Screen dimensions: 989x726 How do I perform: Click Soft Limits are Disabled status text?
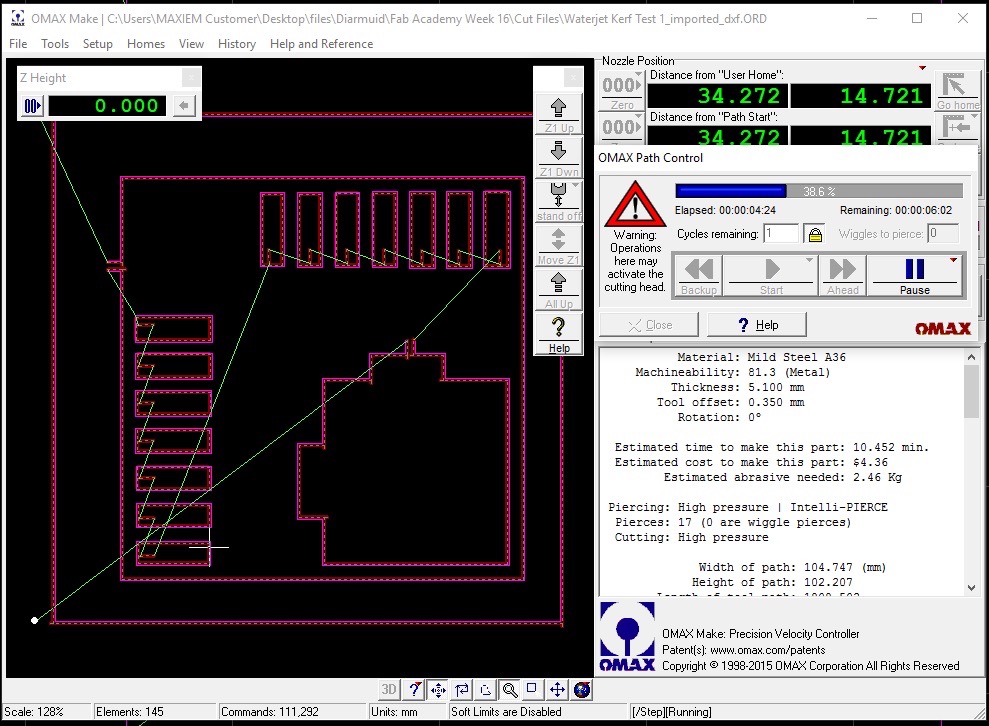[506, 711]
